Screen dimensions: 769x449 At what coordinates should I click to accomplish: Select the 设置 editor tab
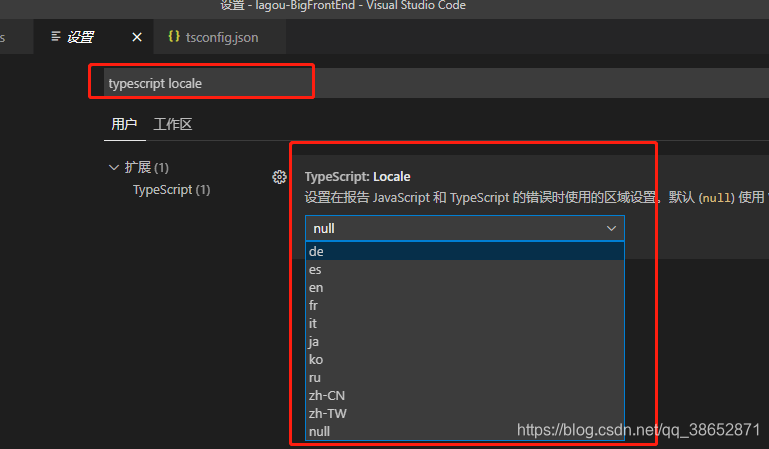(93, 37)
